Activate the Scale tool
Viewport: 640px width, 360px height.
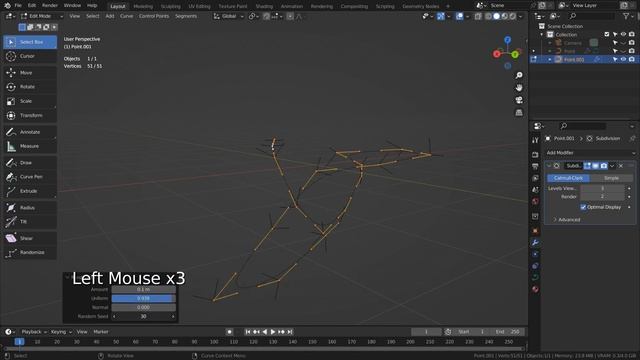click(x=30, y=101)
